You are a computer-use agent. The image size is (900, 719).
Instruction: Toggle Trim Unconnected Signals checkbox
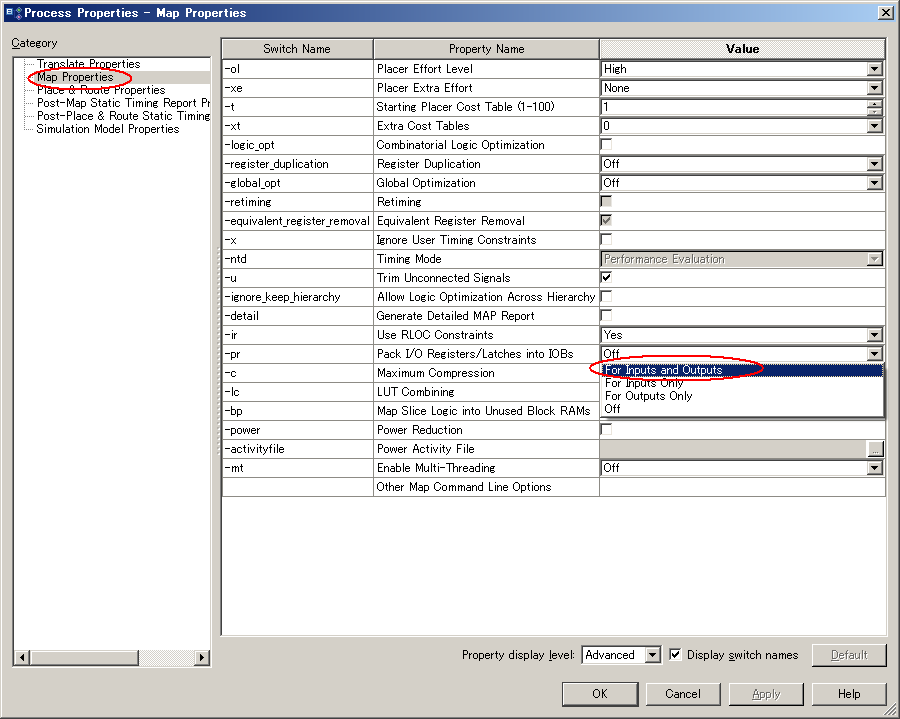click(x=606, y=277)
